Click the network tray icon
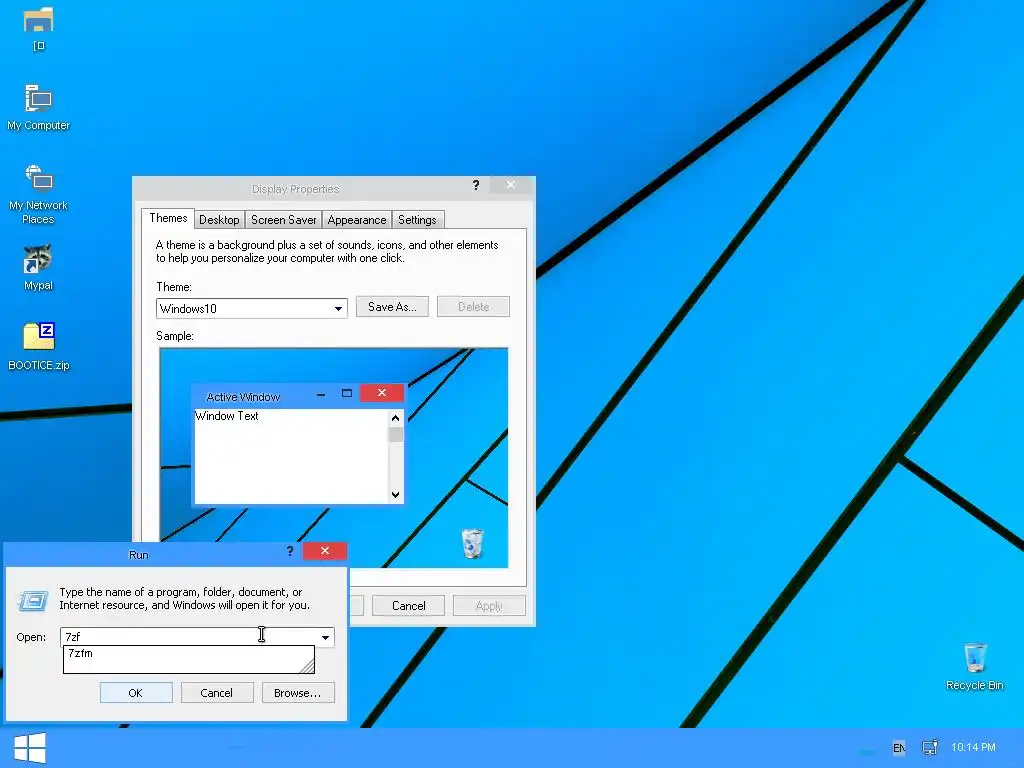Image resolution: width=1024 pixels, height=768 pixels. [x=929, y=747]
